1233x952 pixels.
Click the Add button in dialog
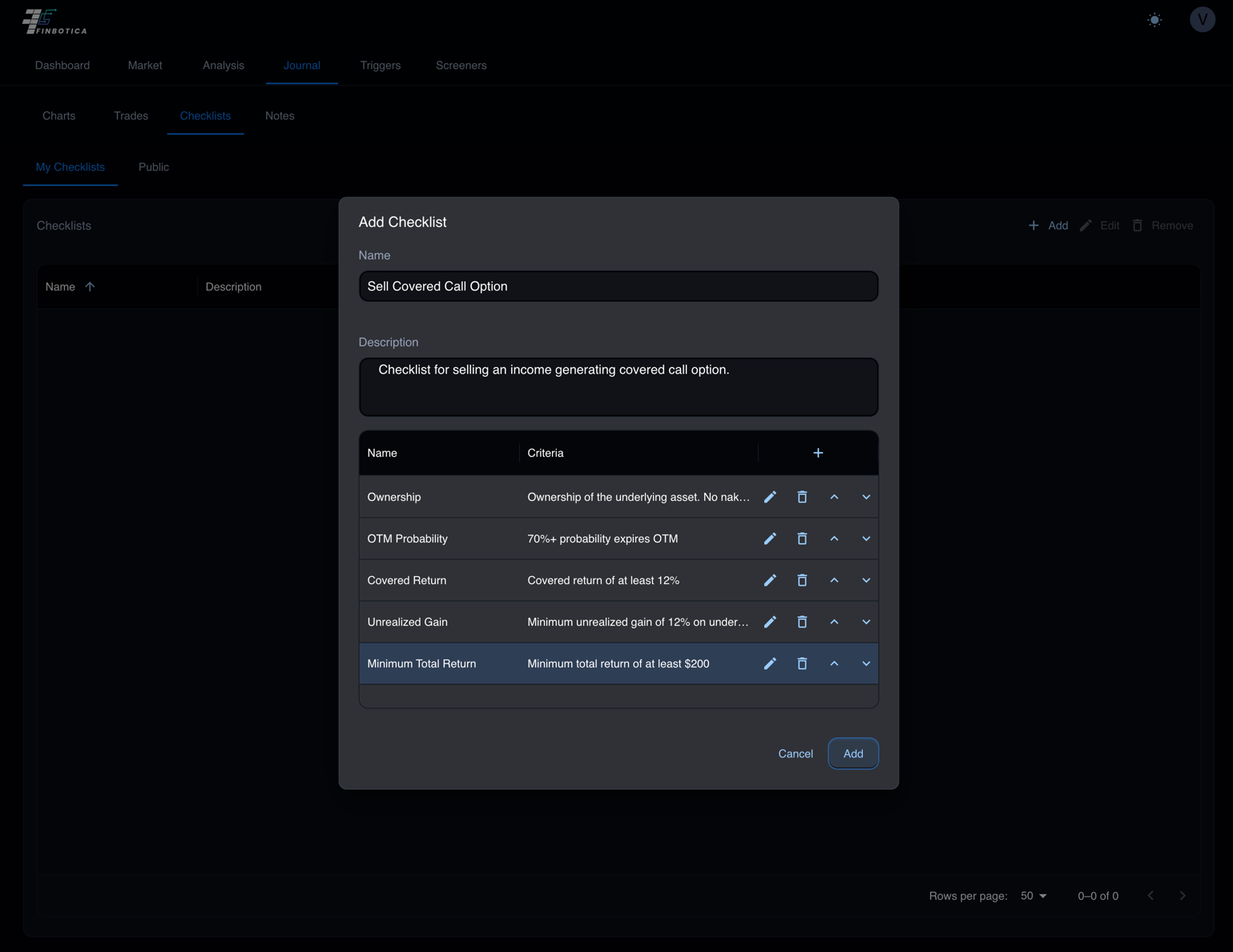coord(853,753)
